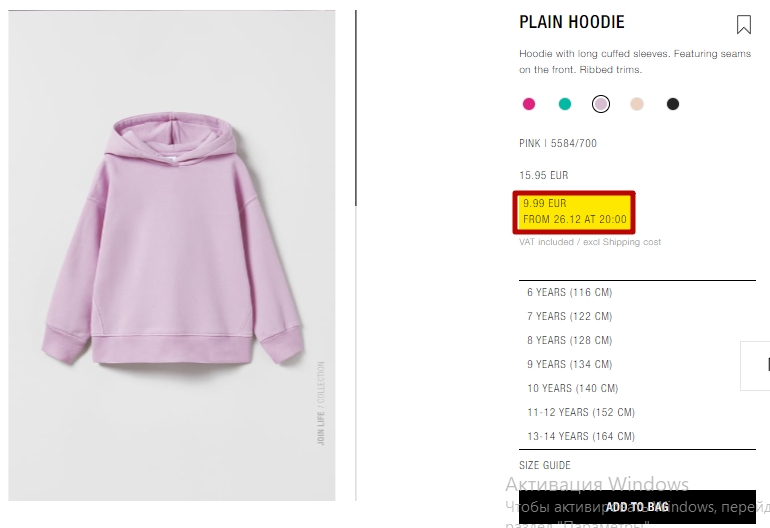Screen dimensions: 770x528
Task: Choose size 8 Years (128 cm)
Action: tap(637, 340)
